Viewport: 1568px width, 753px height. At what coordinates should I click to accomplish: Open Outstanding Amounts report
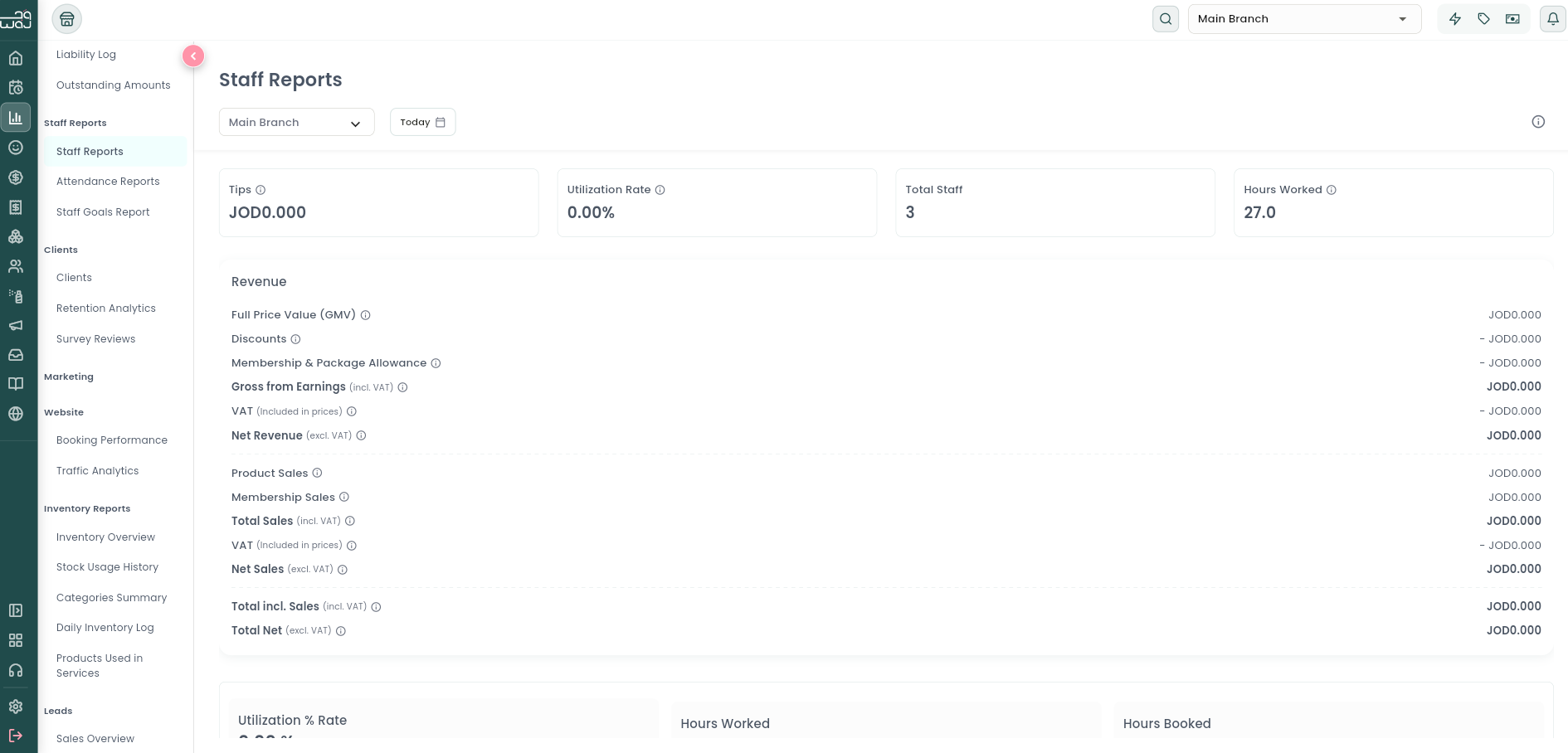click(114, 85)
